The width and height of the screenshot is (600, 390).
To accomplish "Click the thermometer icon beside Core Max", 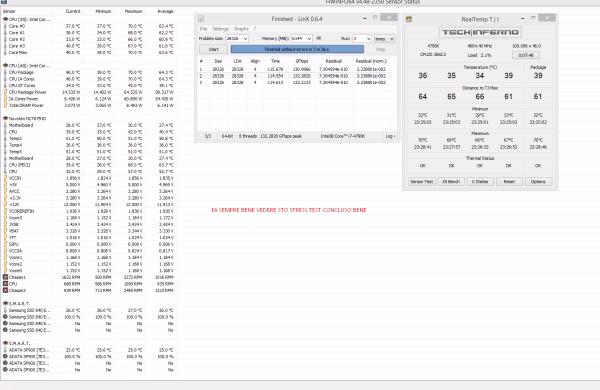I will [5, 52].
